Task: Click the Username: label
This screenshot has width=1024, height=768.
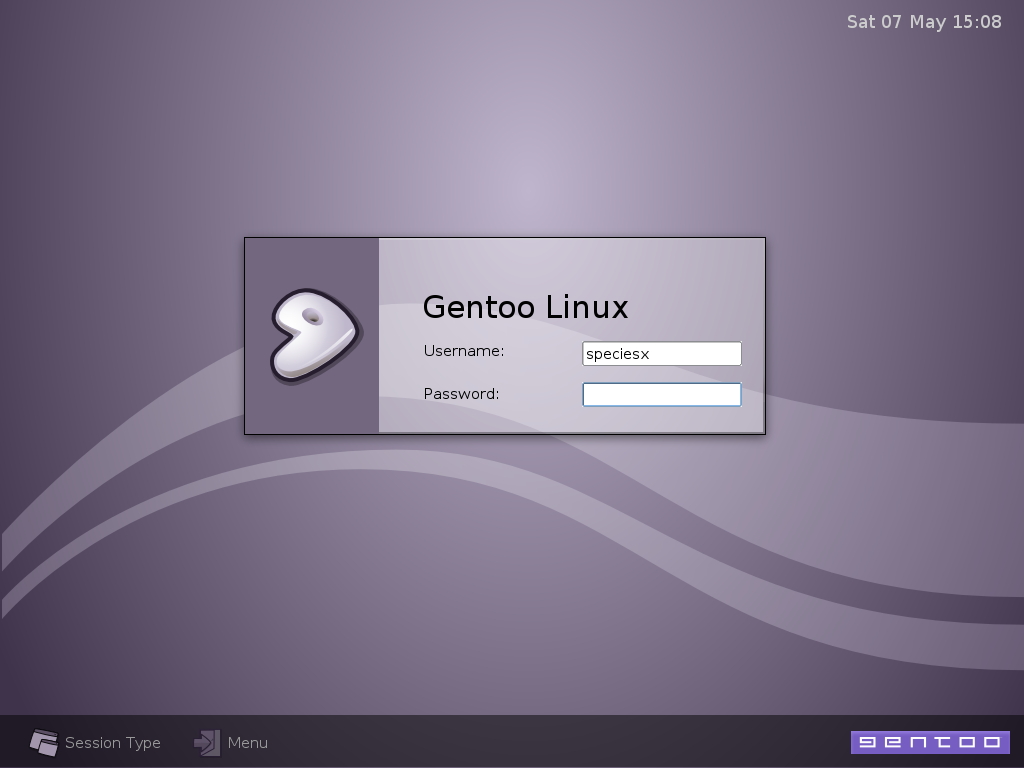Action: (x=464, y=351)
